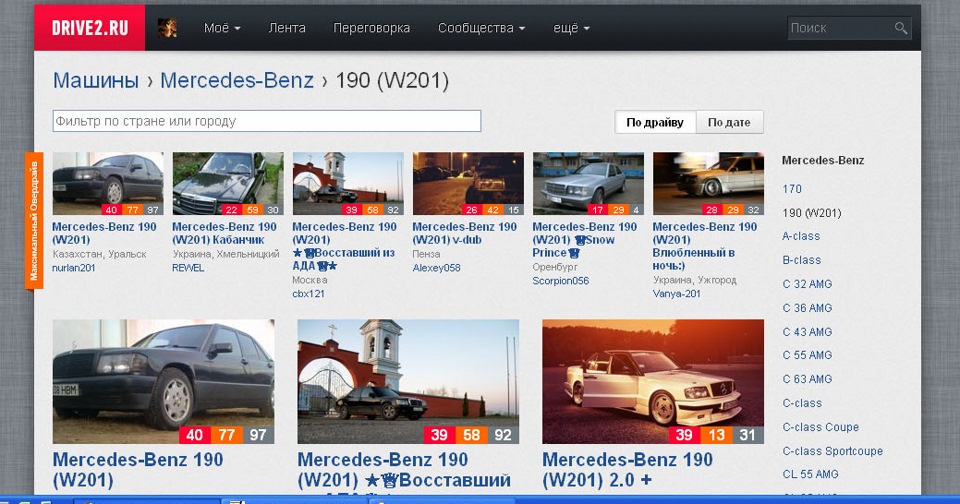Open Mercedes-Benz 190 (W201) Кабанчик link
The width and height of the screenshot is (960, 504).
click(x=225, y=233)
